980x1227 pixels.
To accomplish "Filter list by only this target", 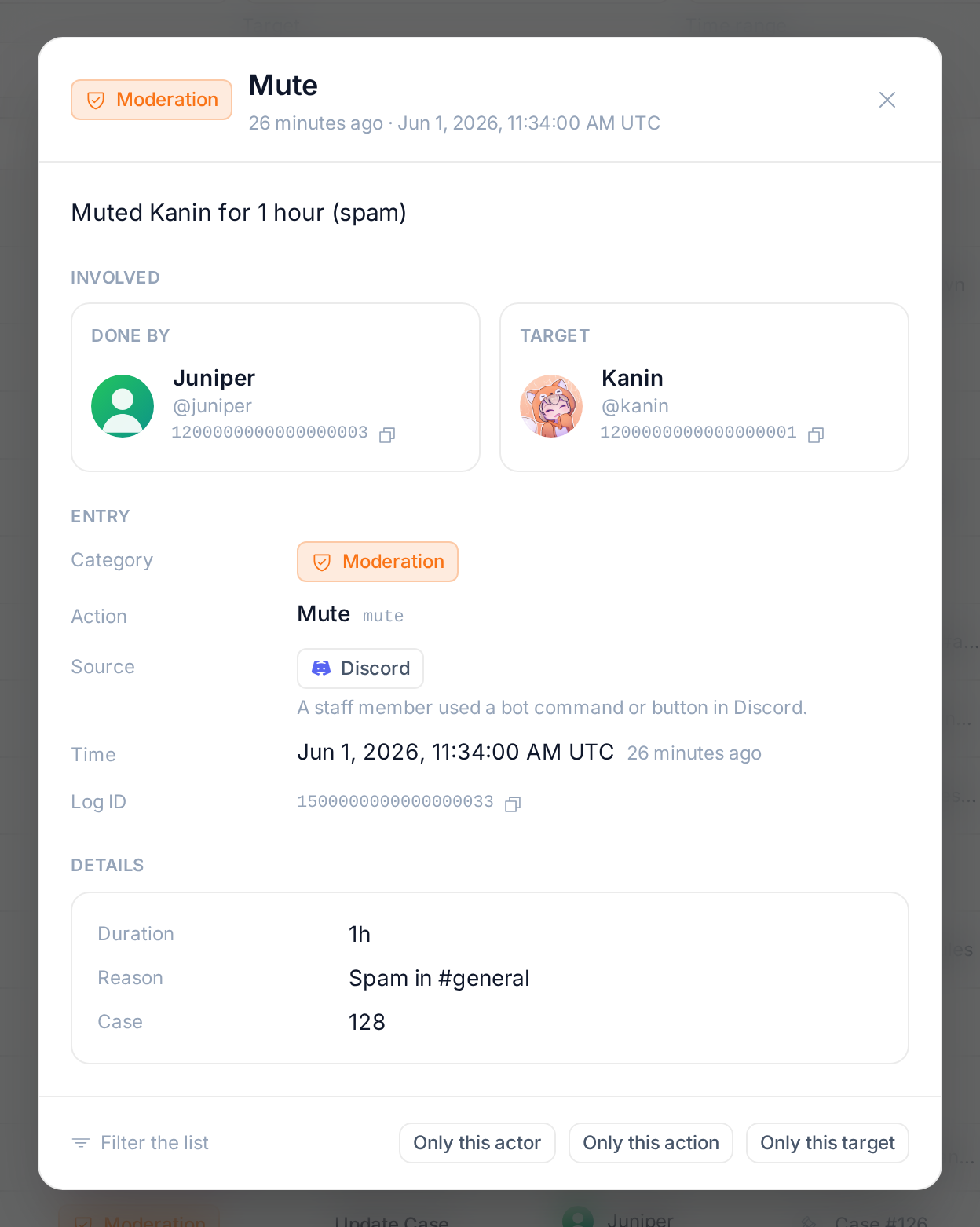I will click(x=828, y=1143).
